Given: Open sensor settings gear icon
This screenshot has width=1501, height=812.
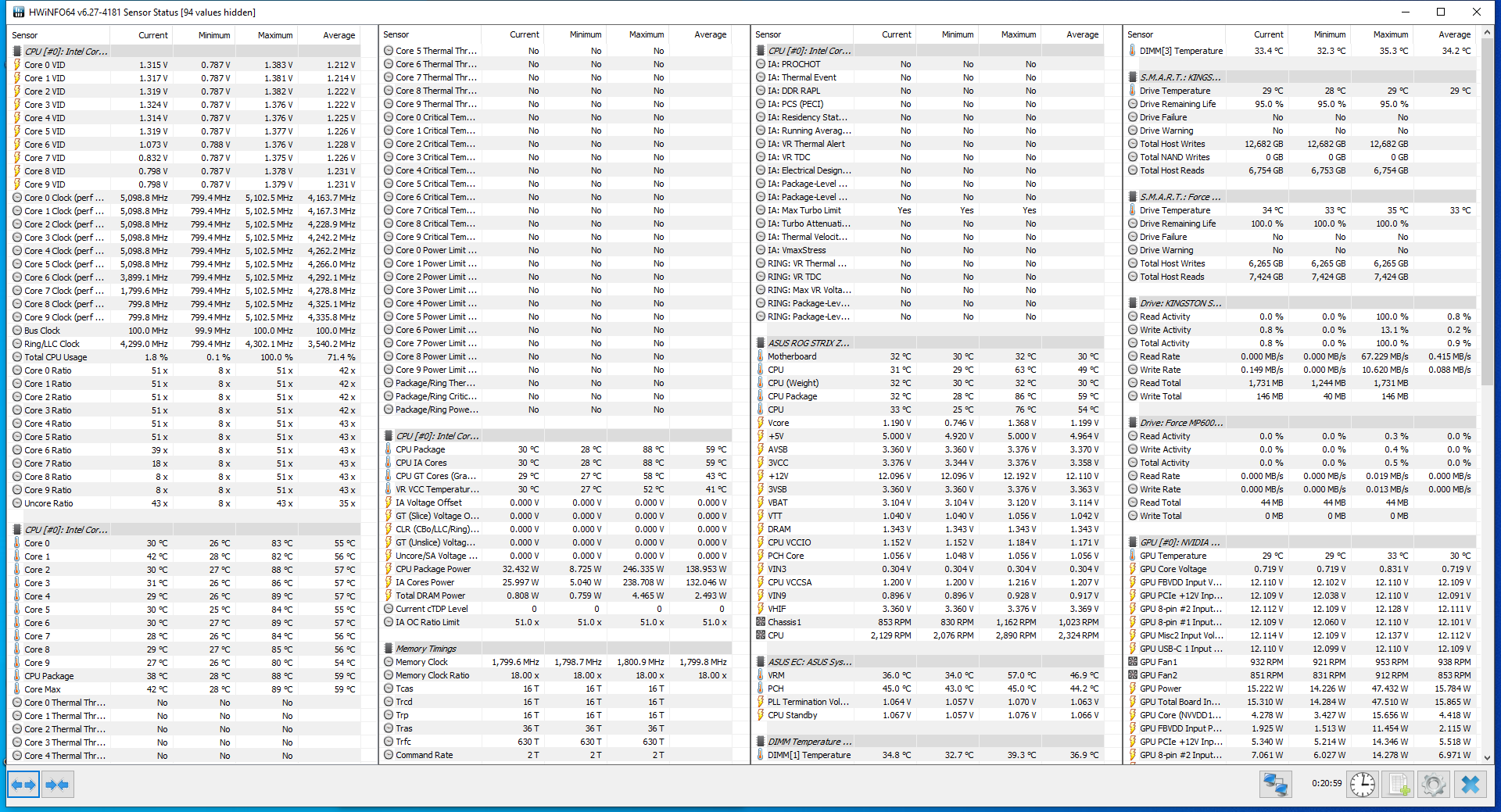Looking at the screenshot, I should click(x=1434, y=784).
